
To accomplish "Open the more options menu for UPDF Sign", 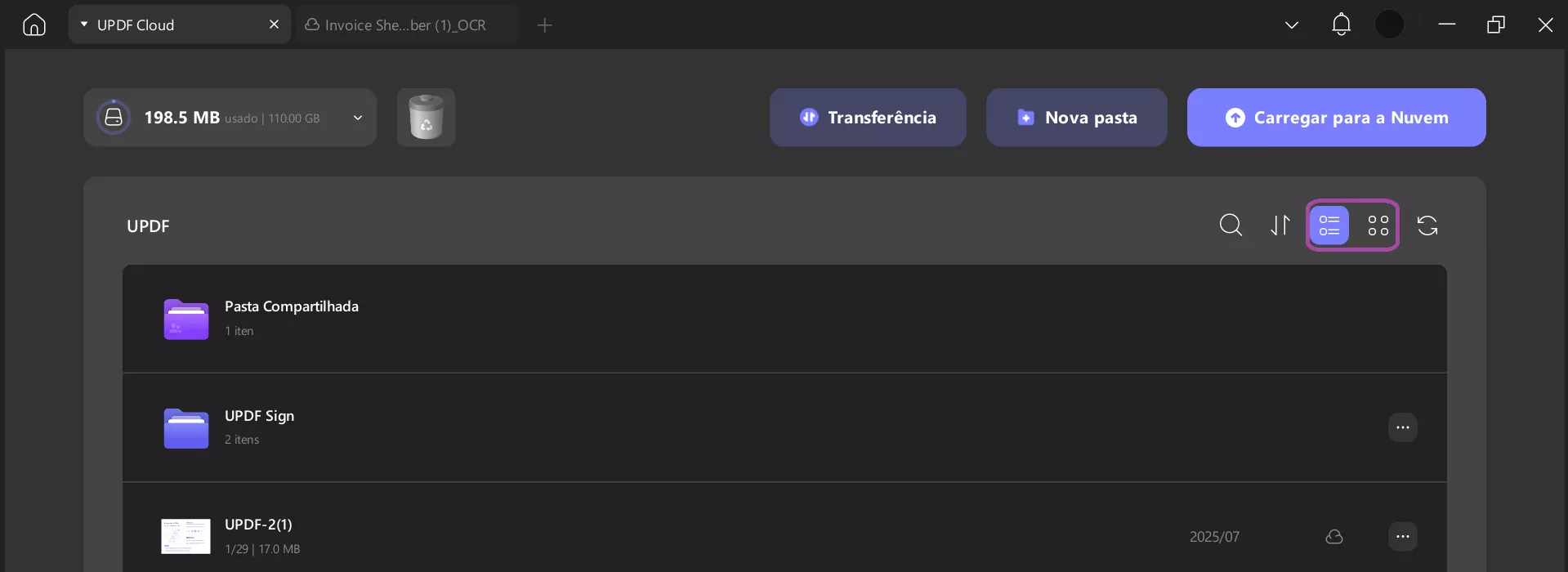I will coord(1403,427).
